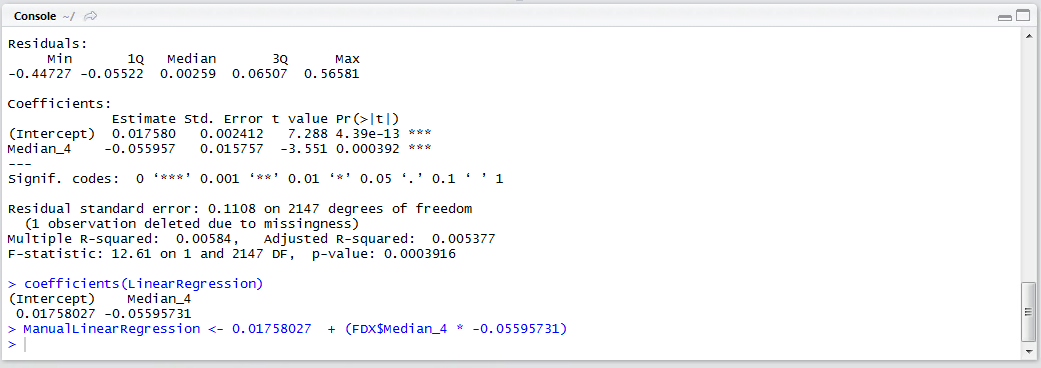Click the ~/ working directory path
The height and width of the screenshot is (368, 1041).
point(68,15)
